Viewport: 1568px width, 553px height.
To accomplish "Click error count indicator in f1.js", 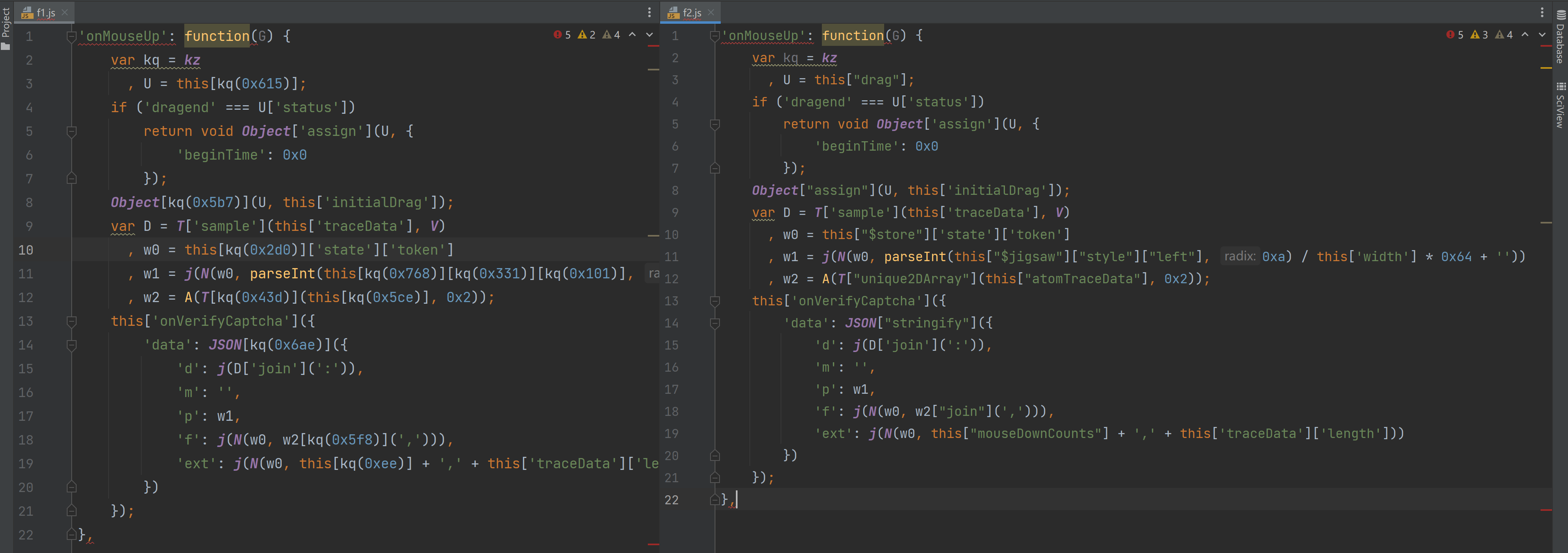I will pyautogui.click(x=562, y=35).
